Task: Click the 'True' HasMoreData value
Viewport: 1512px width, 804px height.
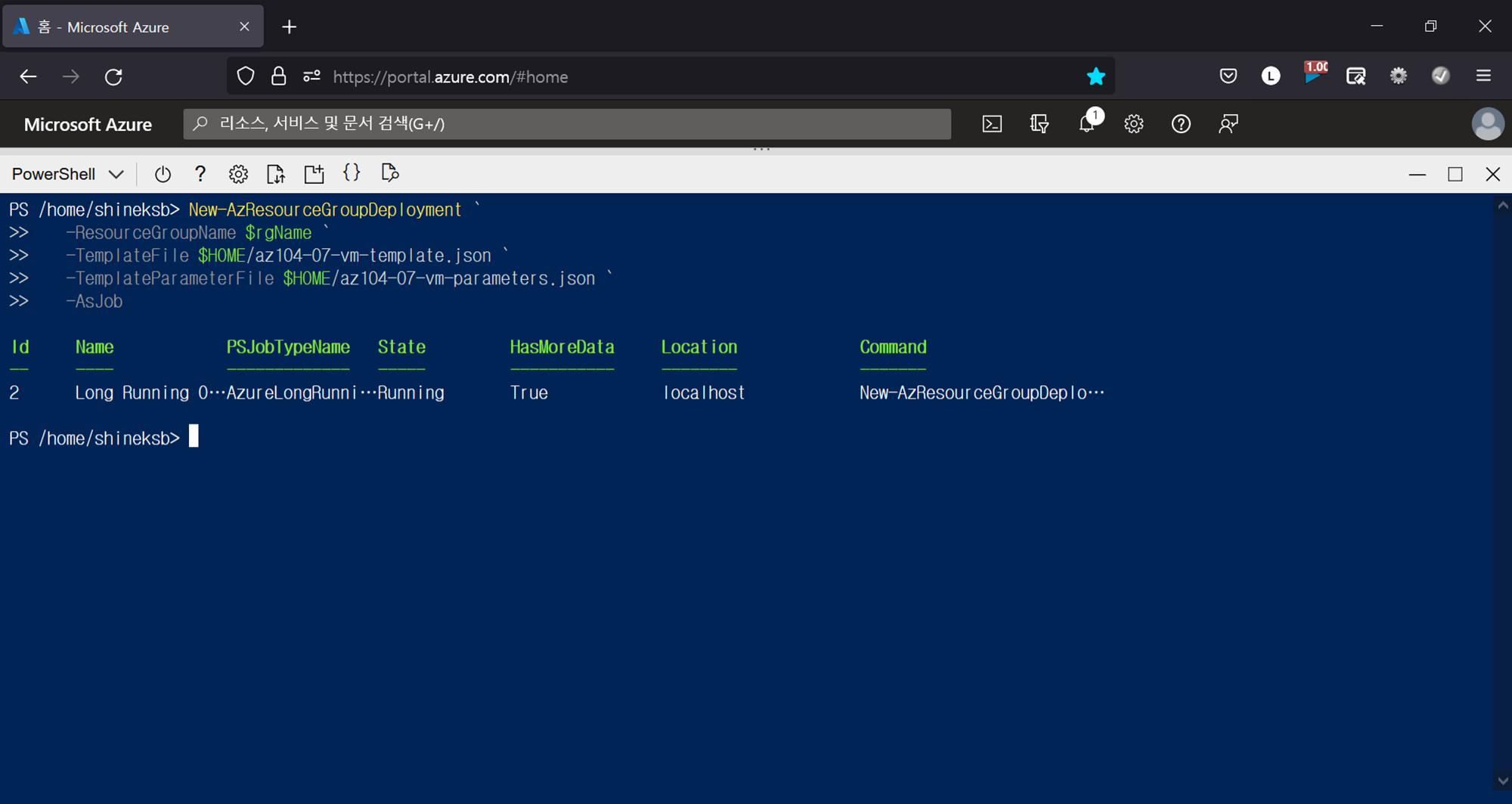Action: click(x=529, y=393)
